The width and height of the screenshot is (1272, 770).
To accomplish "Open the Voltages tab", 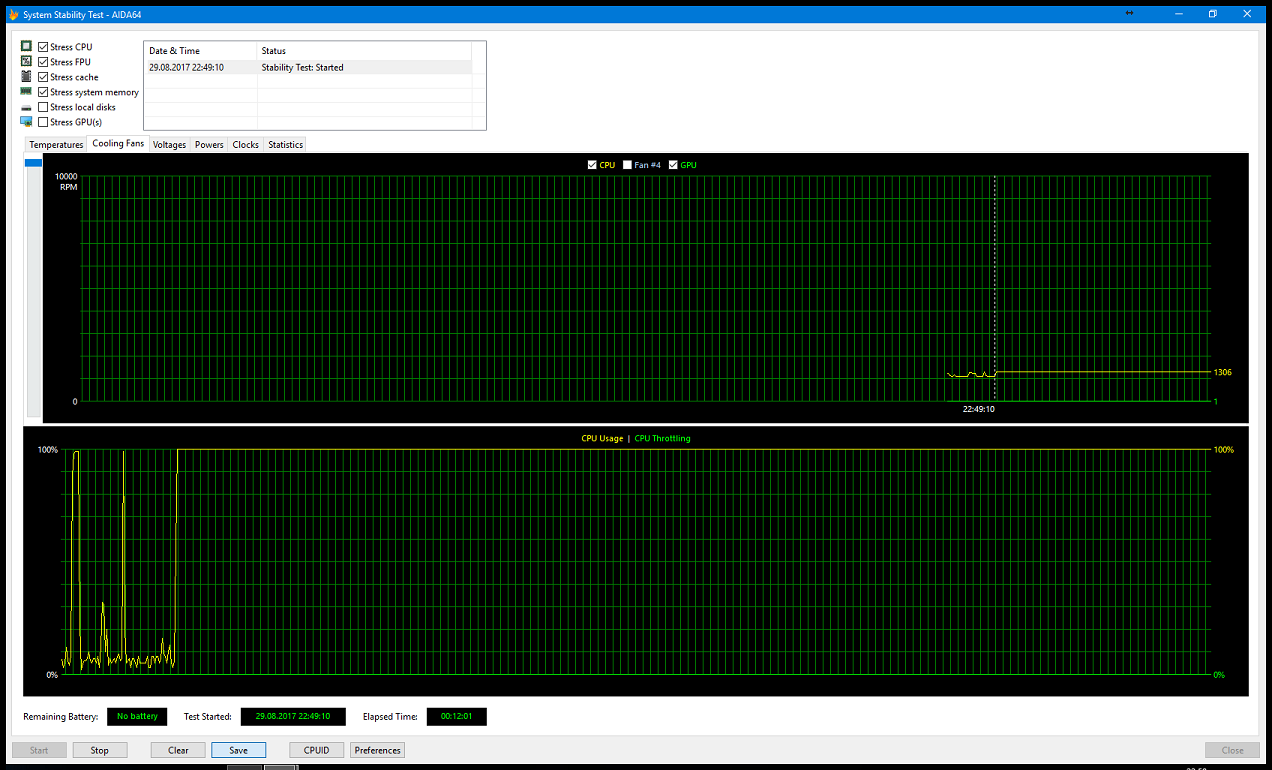I will coord(170,145).
